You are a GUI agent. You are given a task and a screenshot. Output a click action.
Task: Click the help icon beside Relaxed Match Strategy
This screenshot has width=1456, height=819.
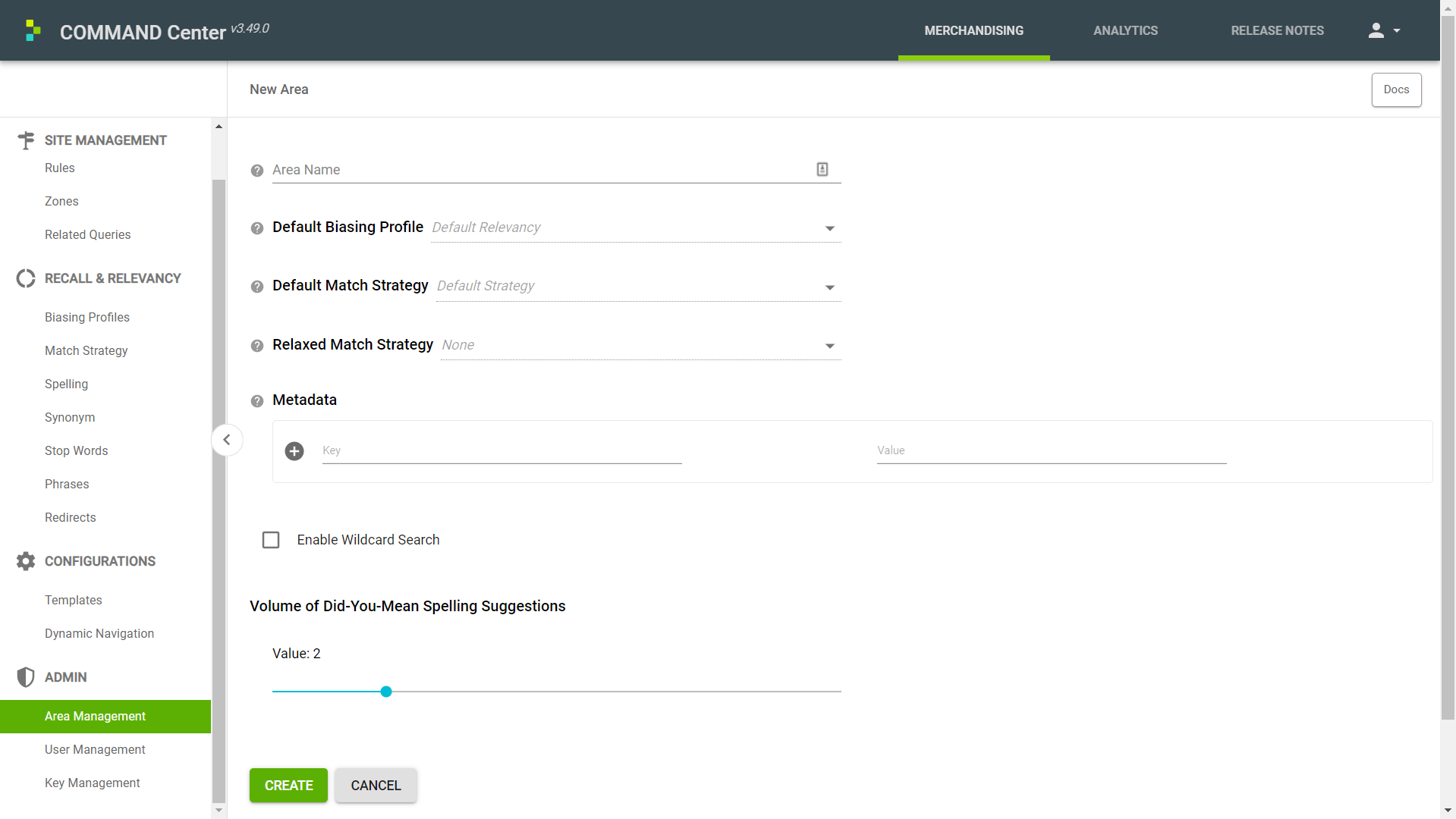257,346
